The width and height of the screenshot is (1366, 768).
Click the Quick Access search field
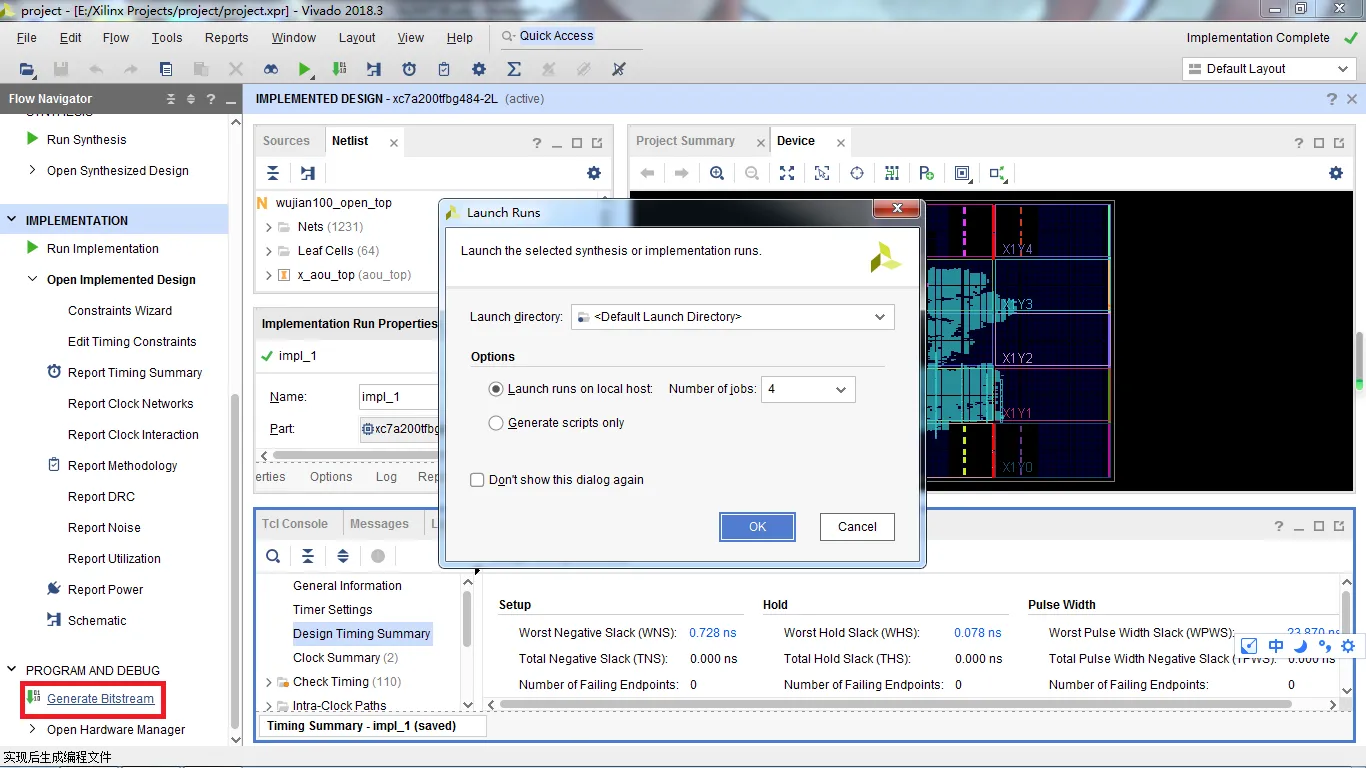pyautogui.click(x=571, y=37)
